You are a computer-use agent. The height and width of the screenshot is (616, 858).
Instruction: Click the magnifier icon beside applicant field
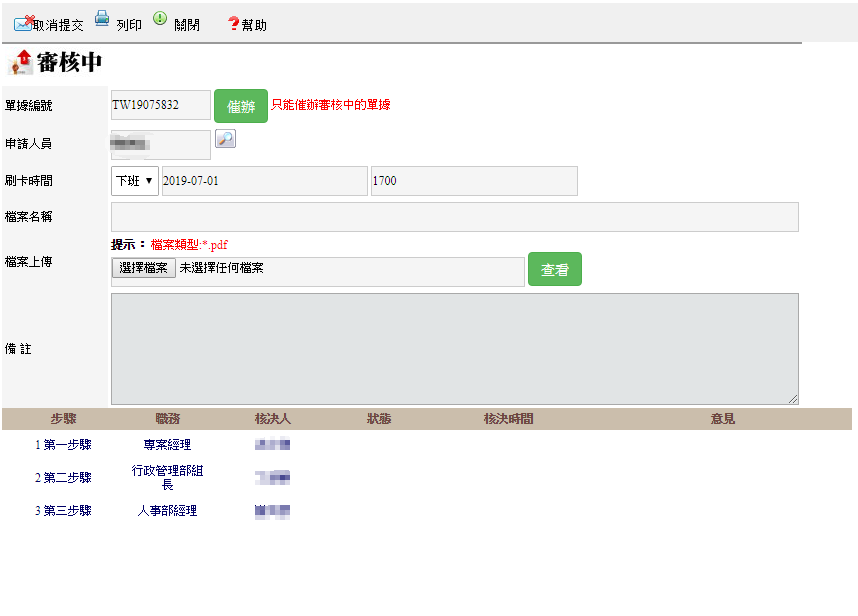[226, 139]
